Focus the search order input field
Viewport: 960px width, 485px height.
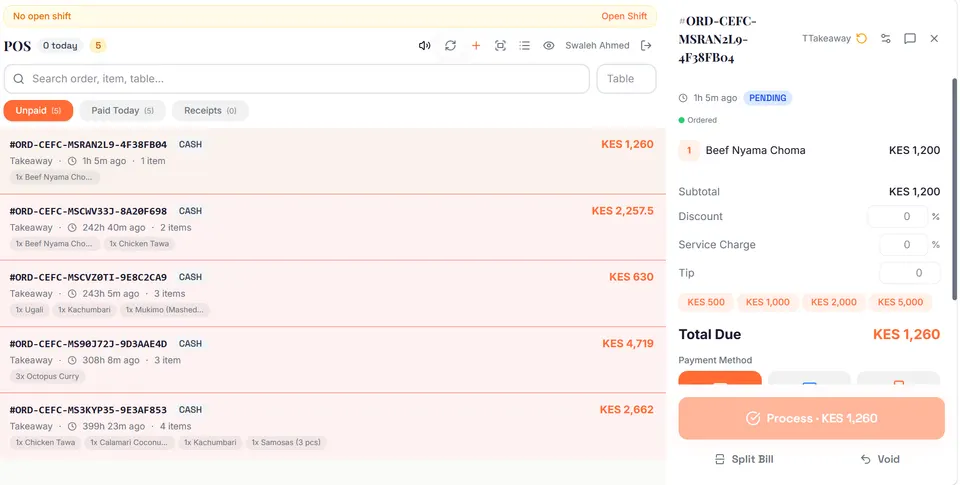[297, 79]
